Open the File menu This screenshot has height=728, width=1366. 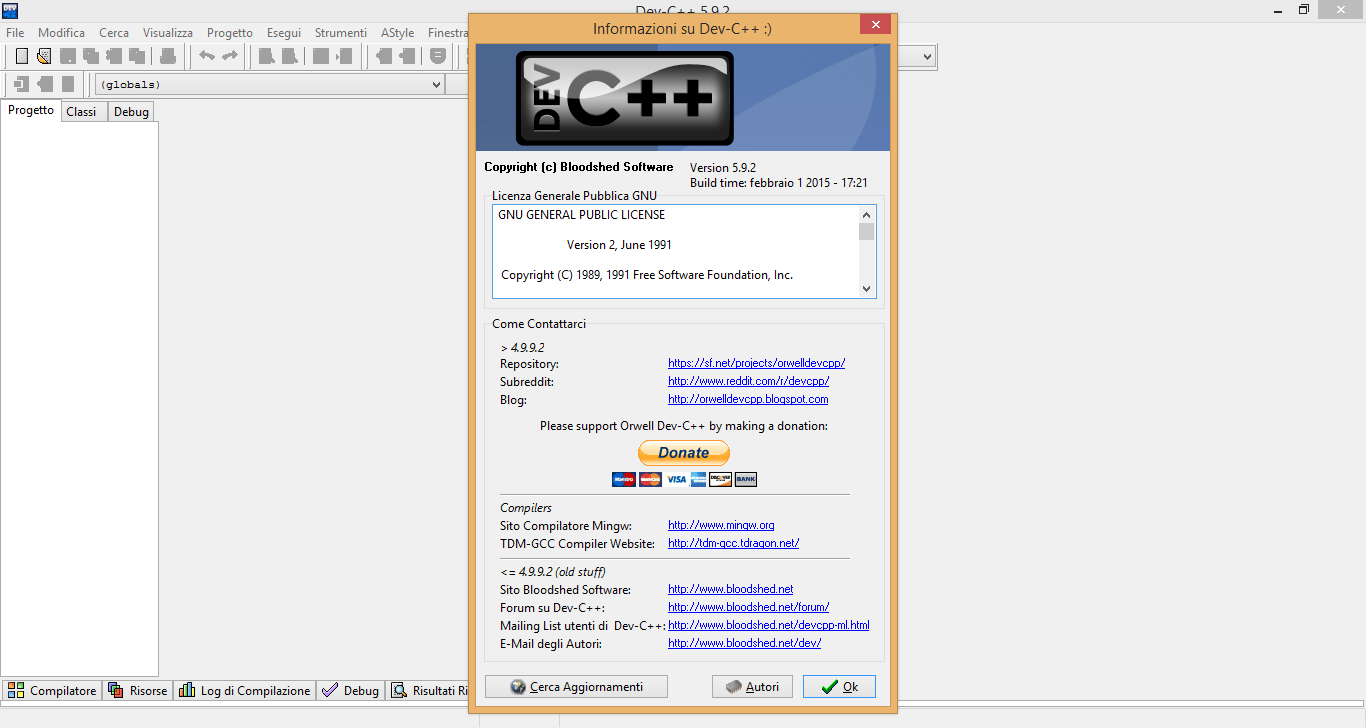click(15, 33)
